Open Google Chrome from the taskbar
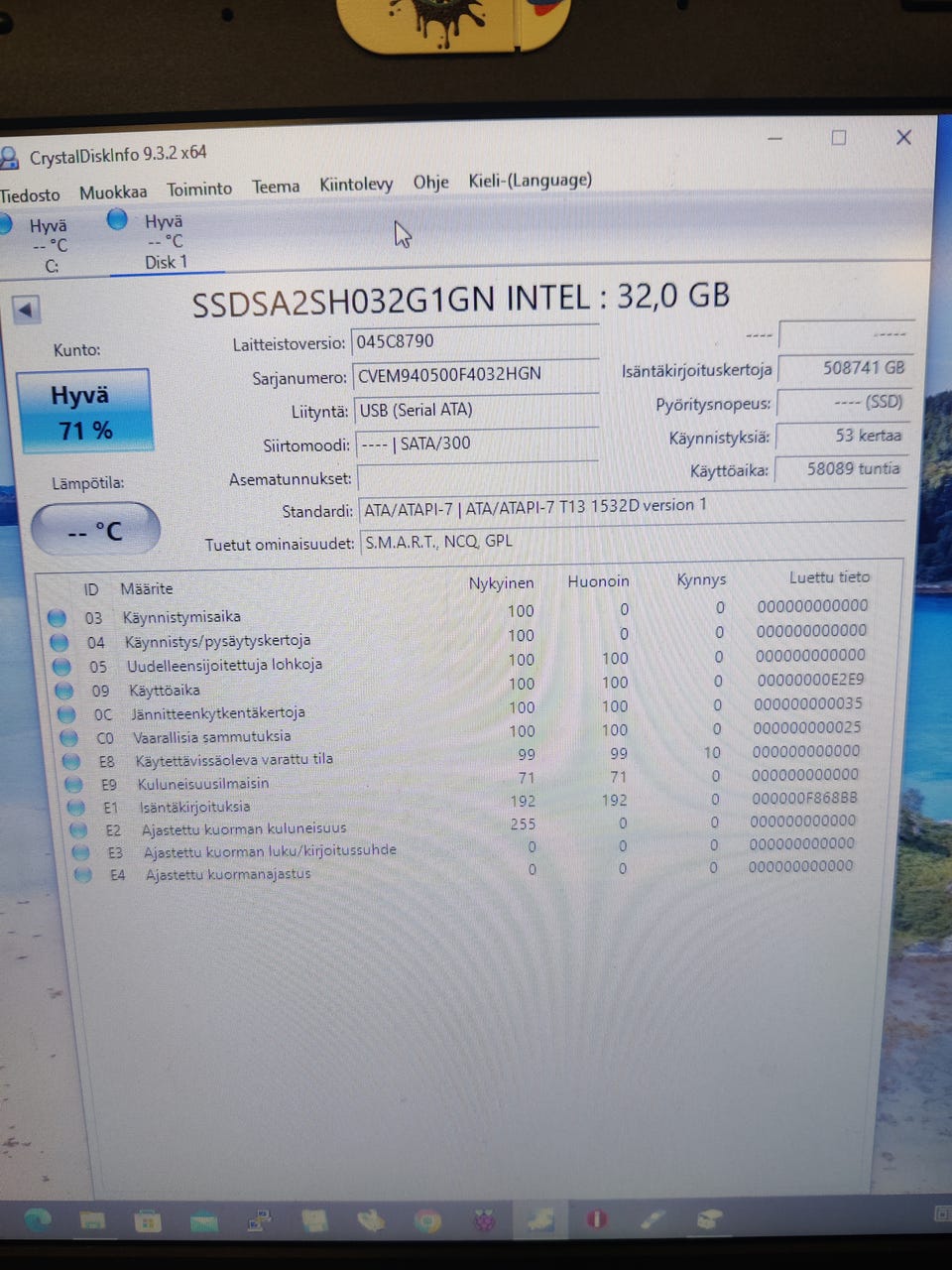 coord(427,1221)
